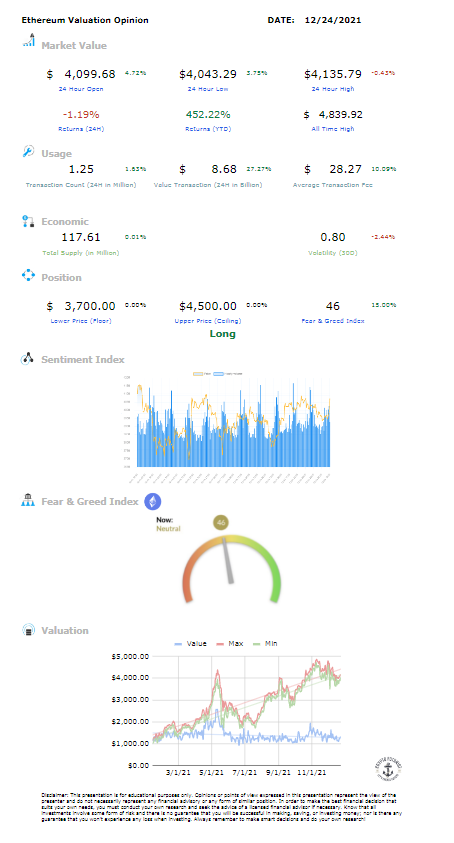The image size is (454, 843).
Task: Click the date value 12/24/2021
Action: tap(332, 20)
